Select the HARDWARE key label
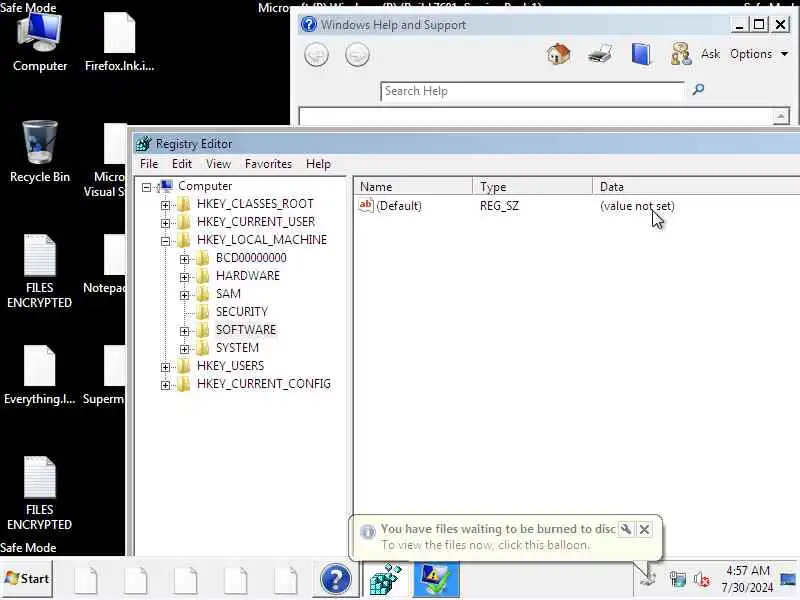 click(247, 276)
